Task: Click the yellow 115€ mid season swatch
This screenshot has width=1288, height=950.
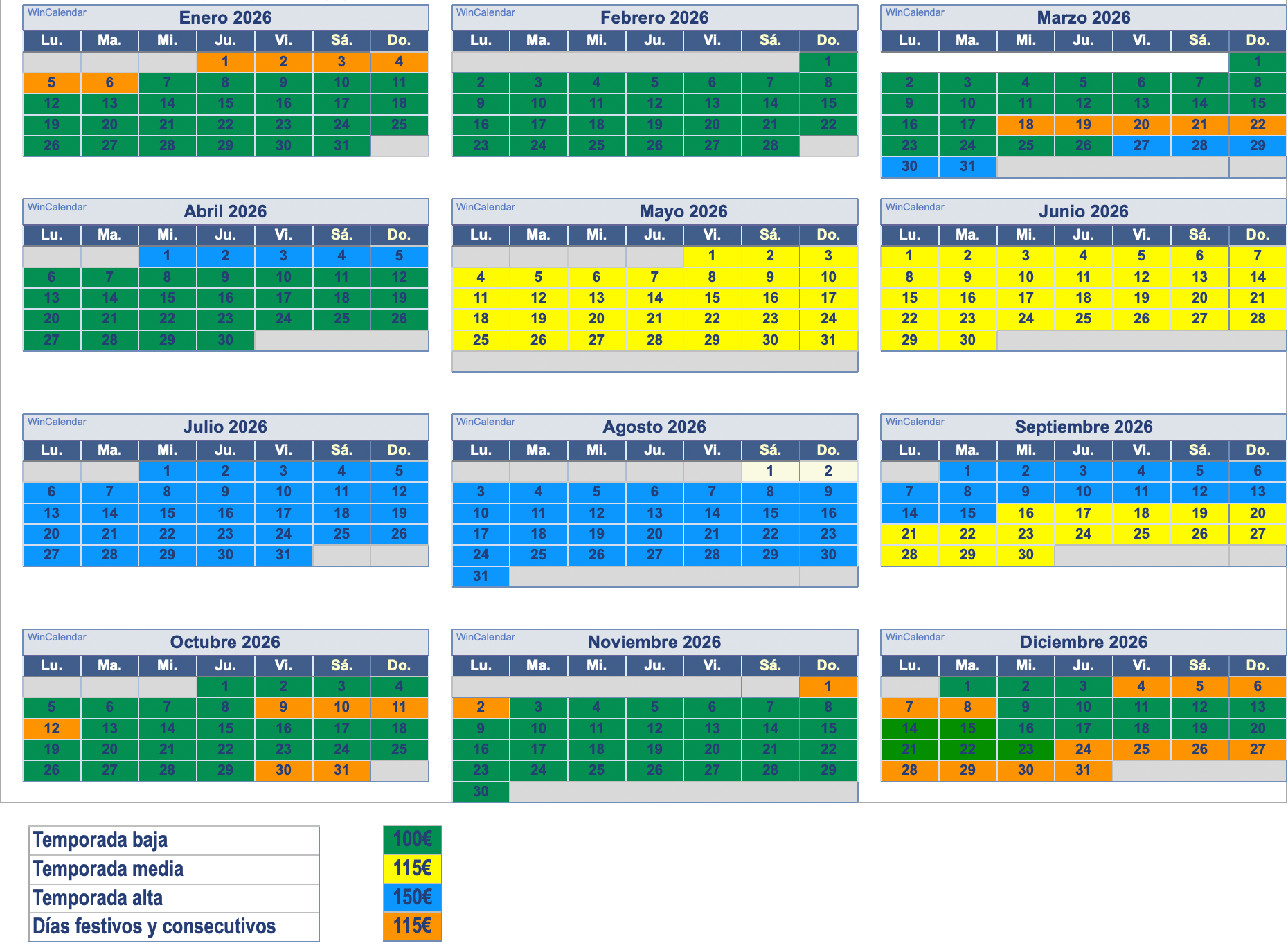Action: pos(412,868)
